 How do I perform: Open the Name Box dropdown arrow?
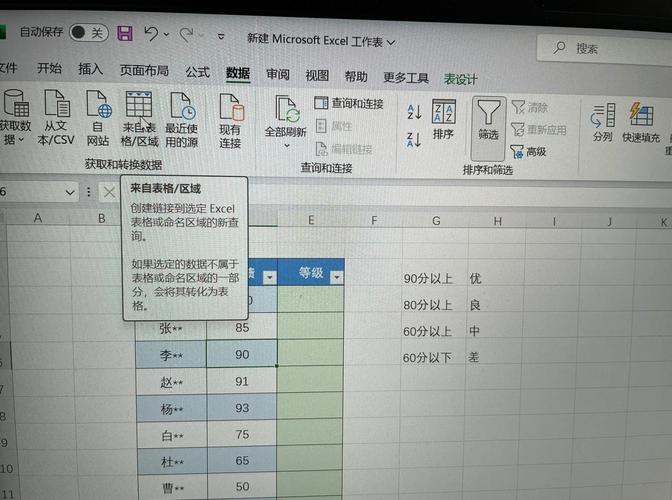tap(69, 193)
